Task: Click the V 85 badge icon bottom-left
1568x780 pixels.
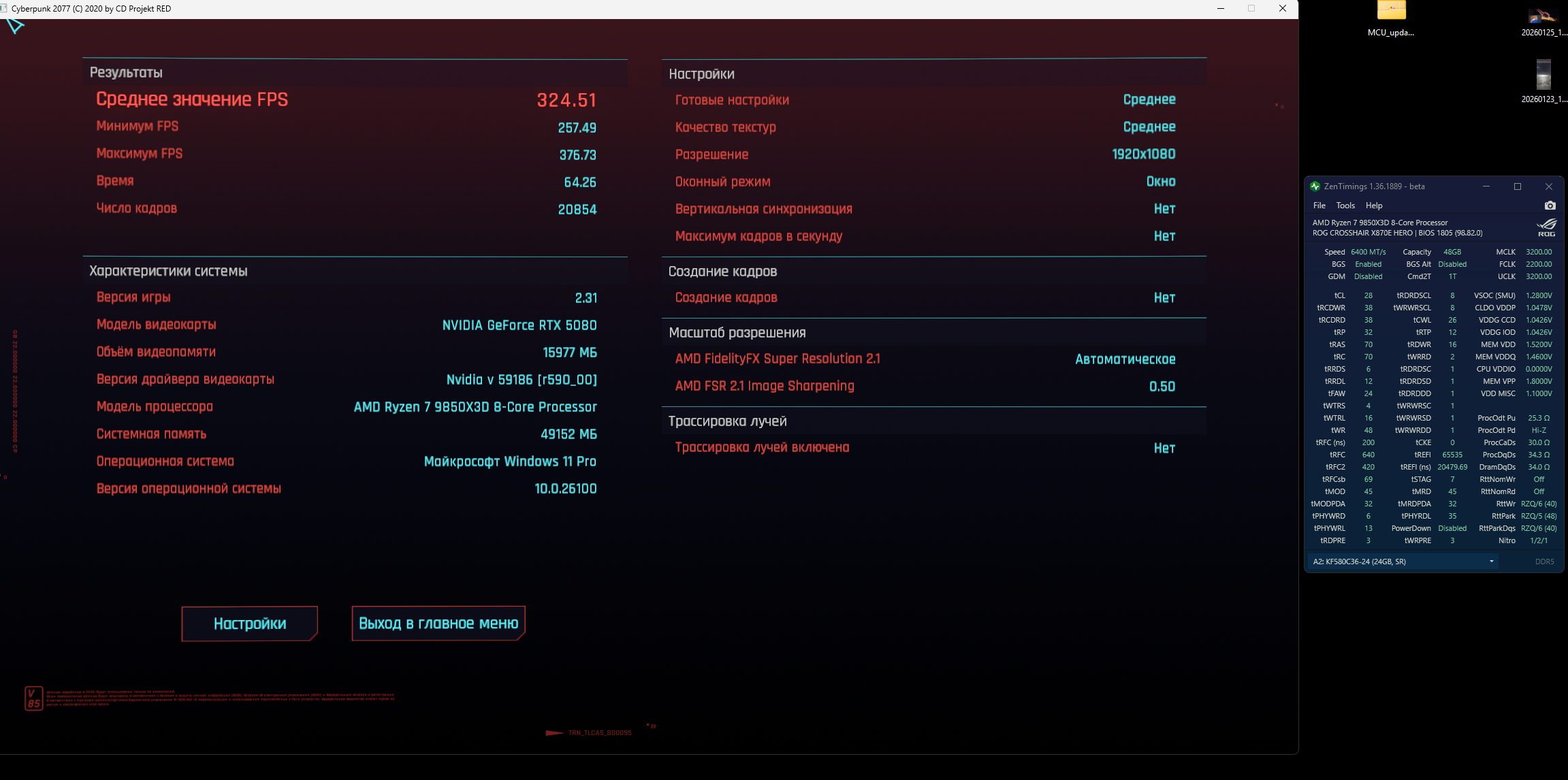Action: point(34,698)
